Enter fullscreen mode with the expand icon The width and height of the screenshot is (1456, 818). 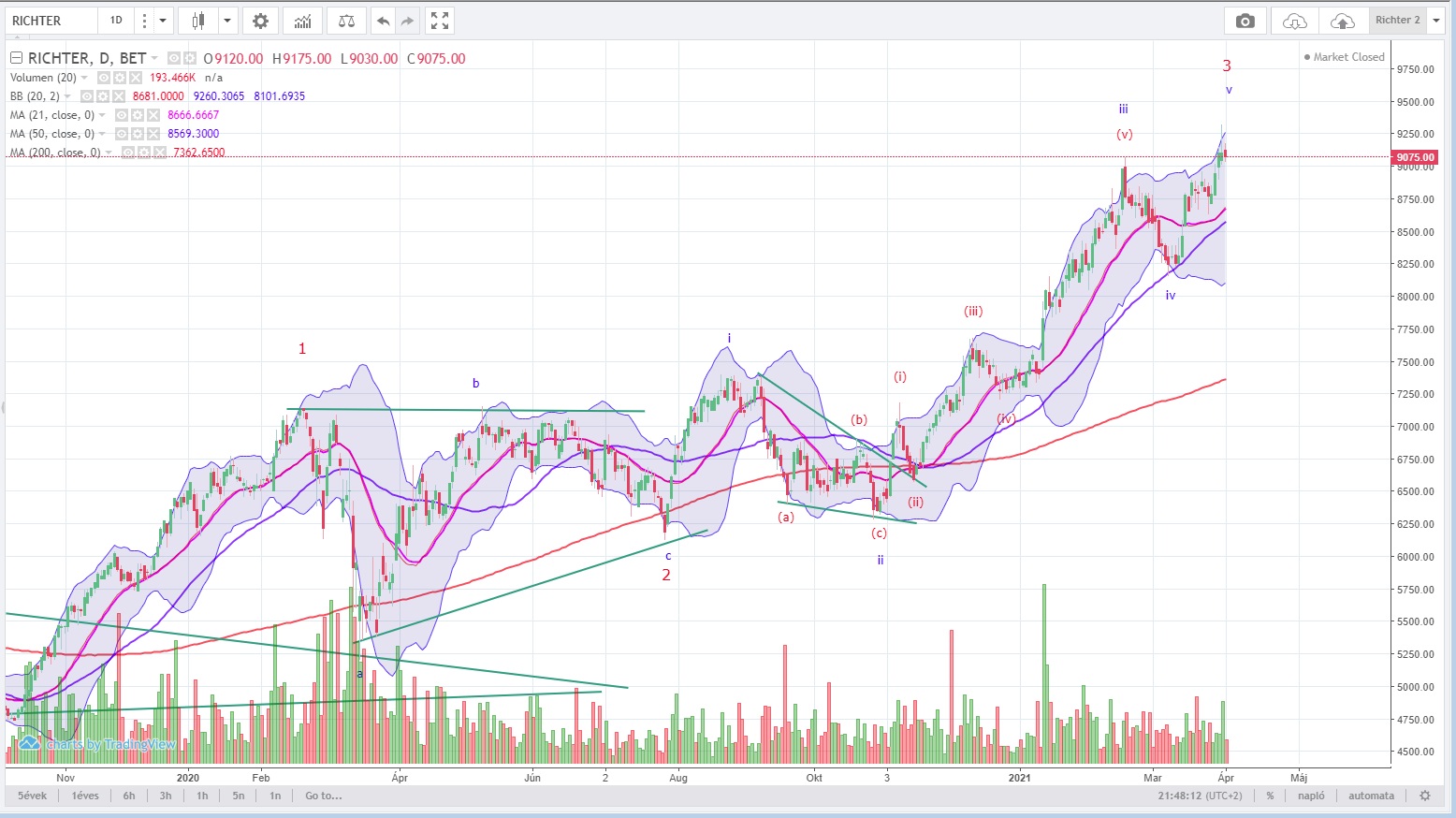tap(440, 21)
